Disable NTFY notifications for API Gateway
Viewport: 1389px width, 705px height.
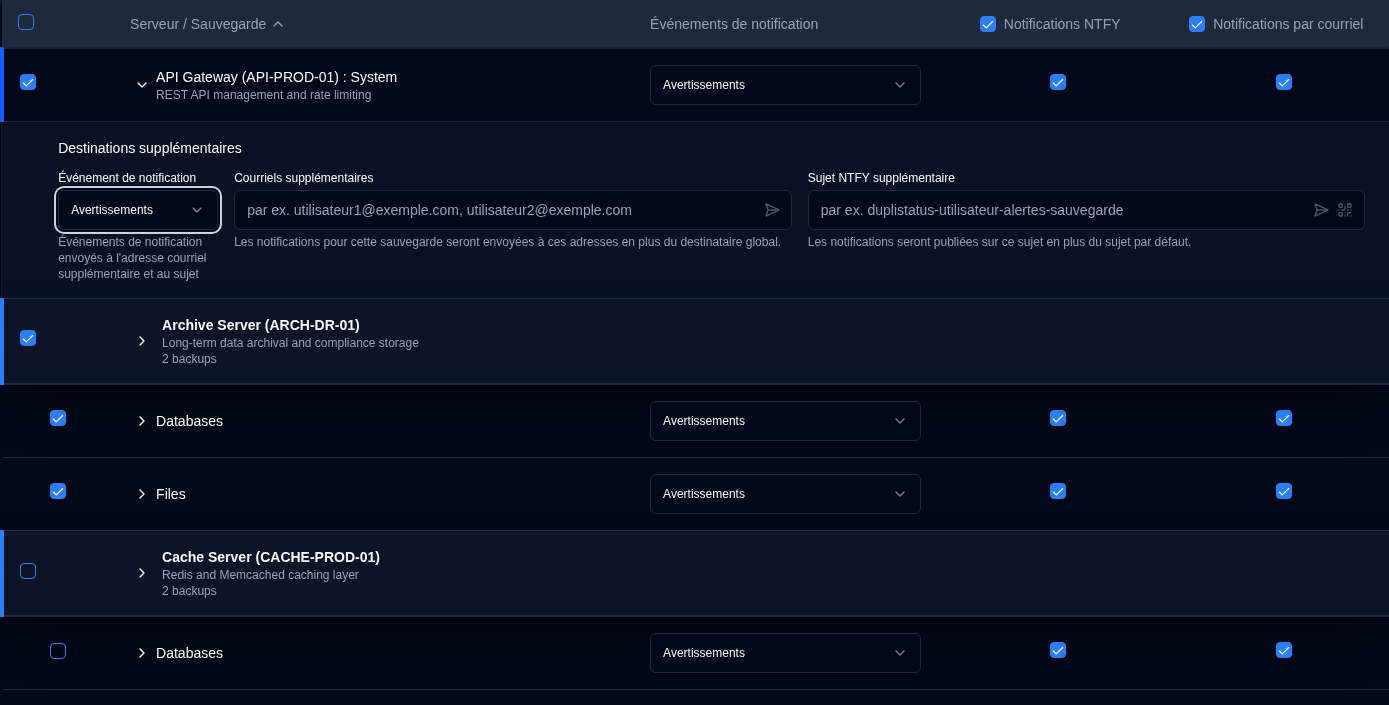click(1058, 82)
